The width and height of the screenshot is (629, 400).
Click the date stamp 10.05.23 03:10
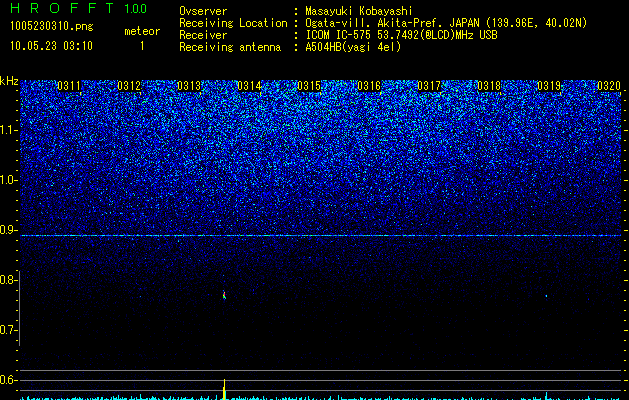[x=51, y=46]
